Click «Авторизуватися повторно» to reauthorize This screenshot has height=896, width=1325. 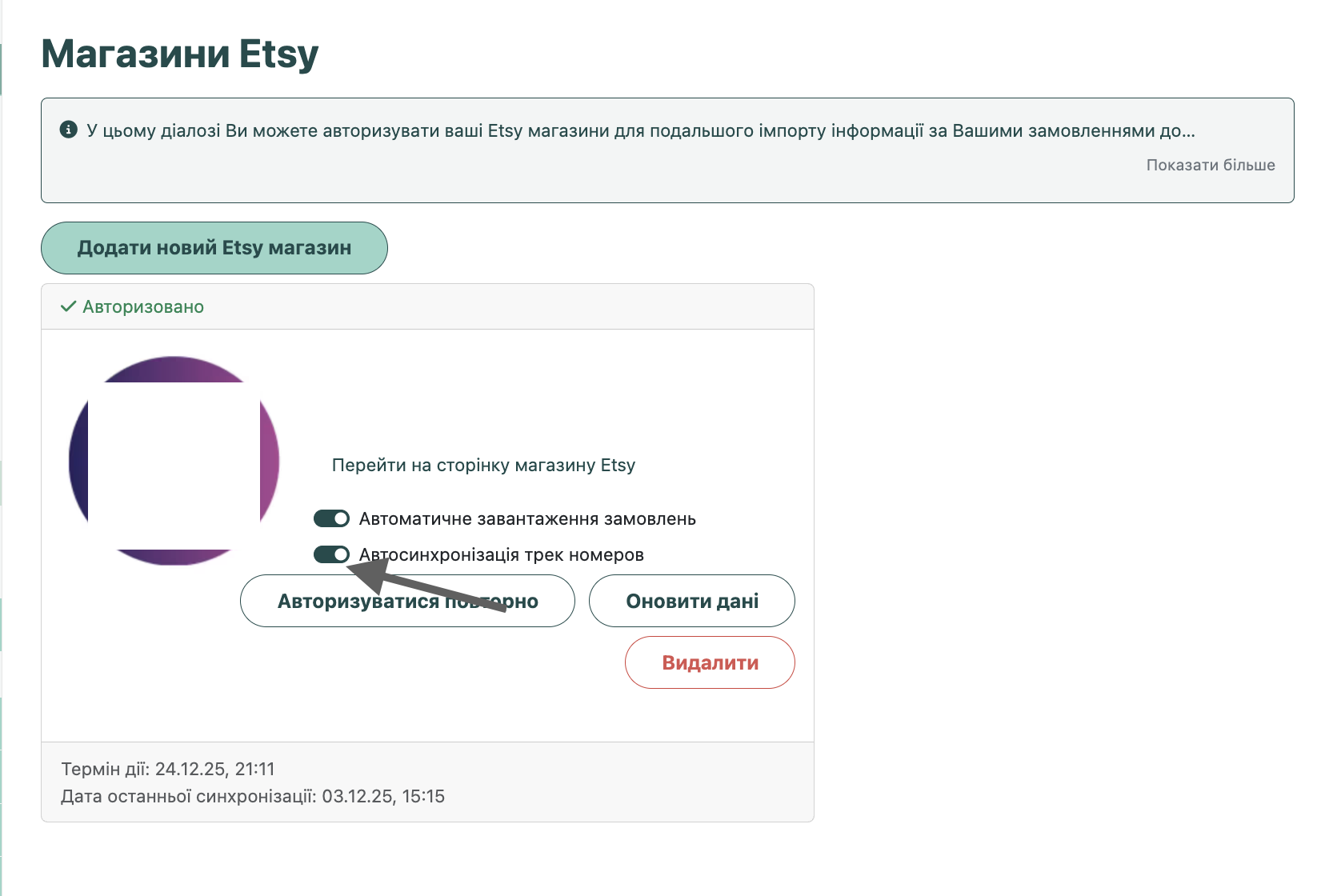click(x=407, y=601)
